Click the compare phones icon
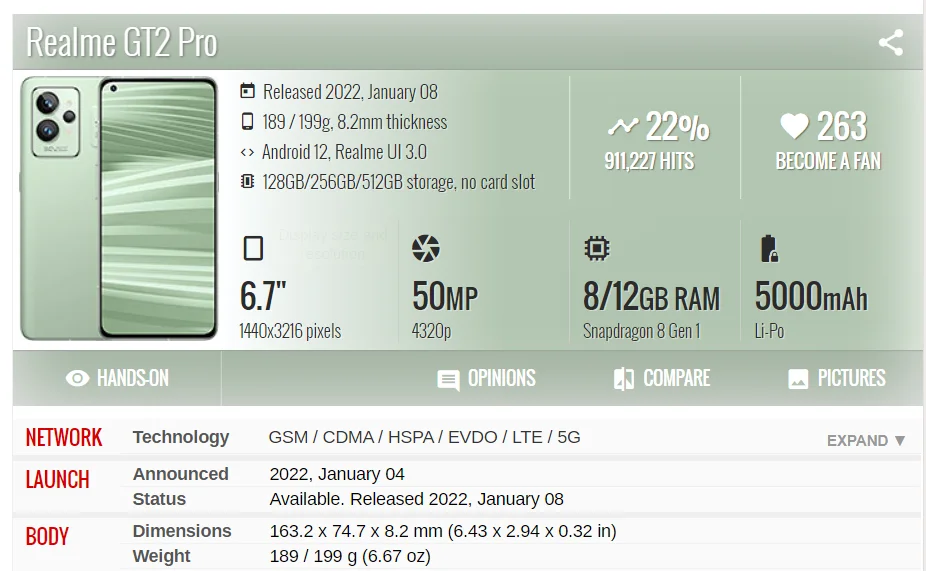 pos(624,379)
